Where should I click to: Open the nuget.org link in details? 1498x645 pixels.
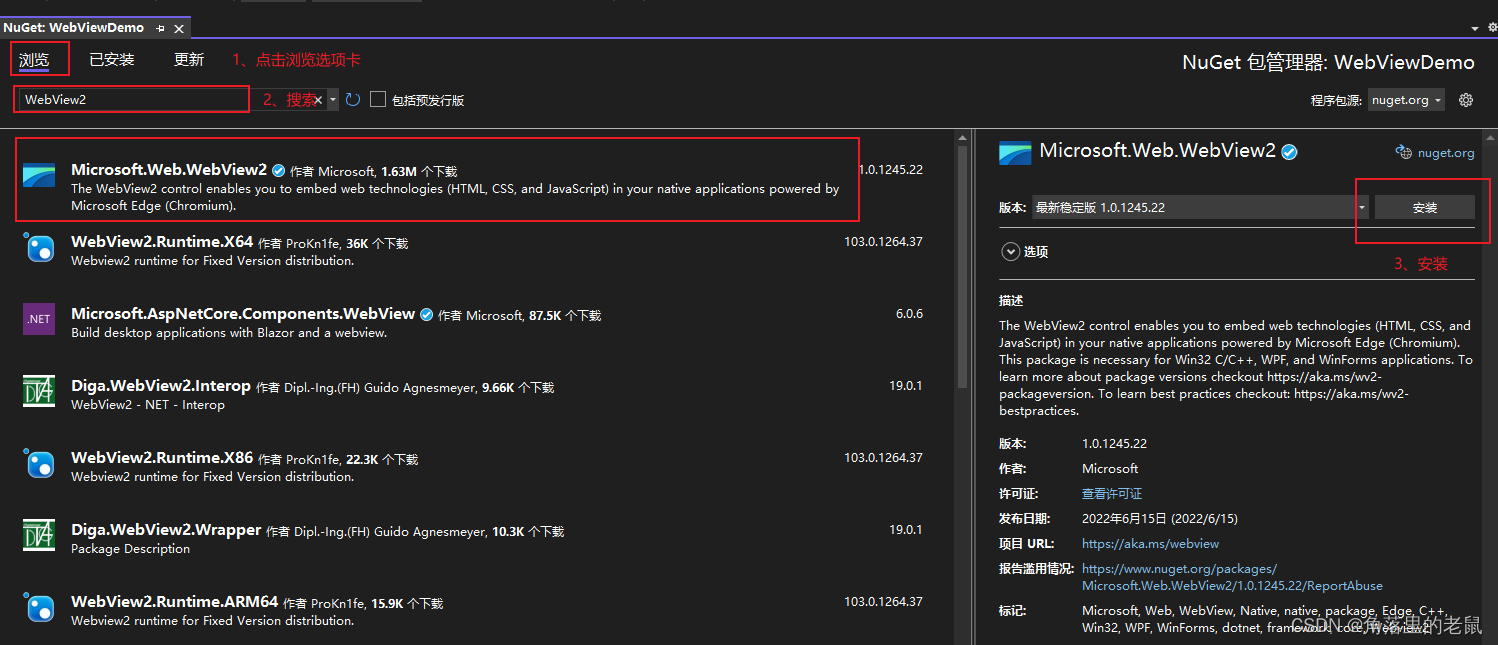pos(1446,153)
